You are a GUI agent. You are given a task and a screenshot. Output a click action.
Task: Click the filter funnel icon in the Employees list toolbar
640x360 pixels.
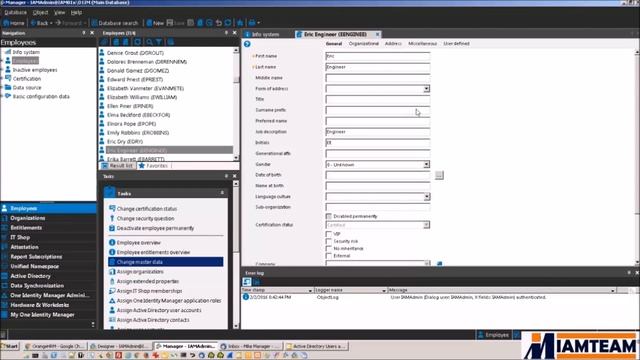(159, 42)
